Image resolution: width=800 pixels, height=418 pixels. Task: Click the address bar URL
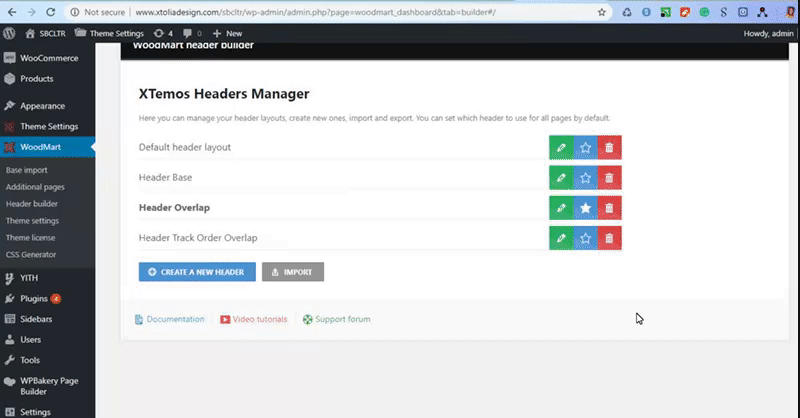(x=316, y=12)
